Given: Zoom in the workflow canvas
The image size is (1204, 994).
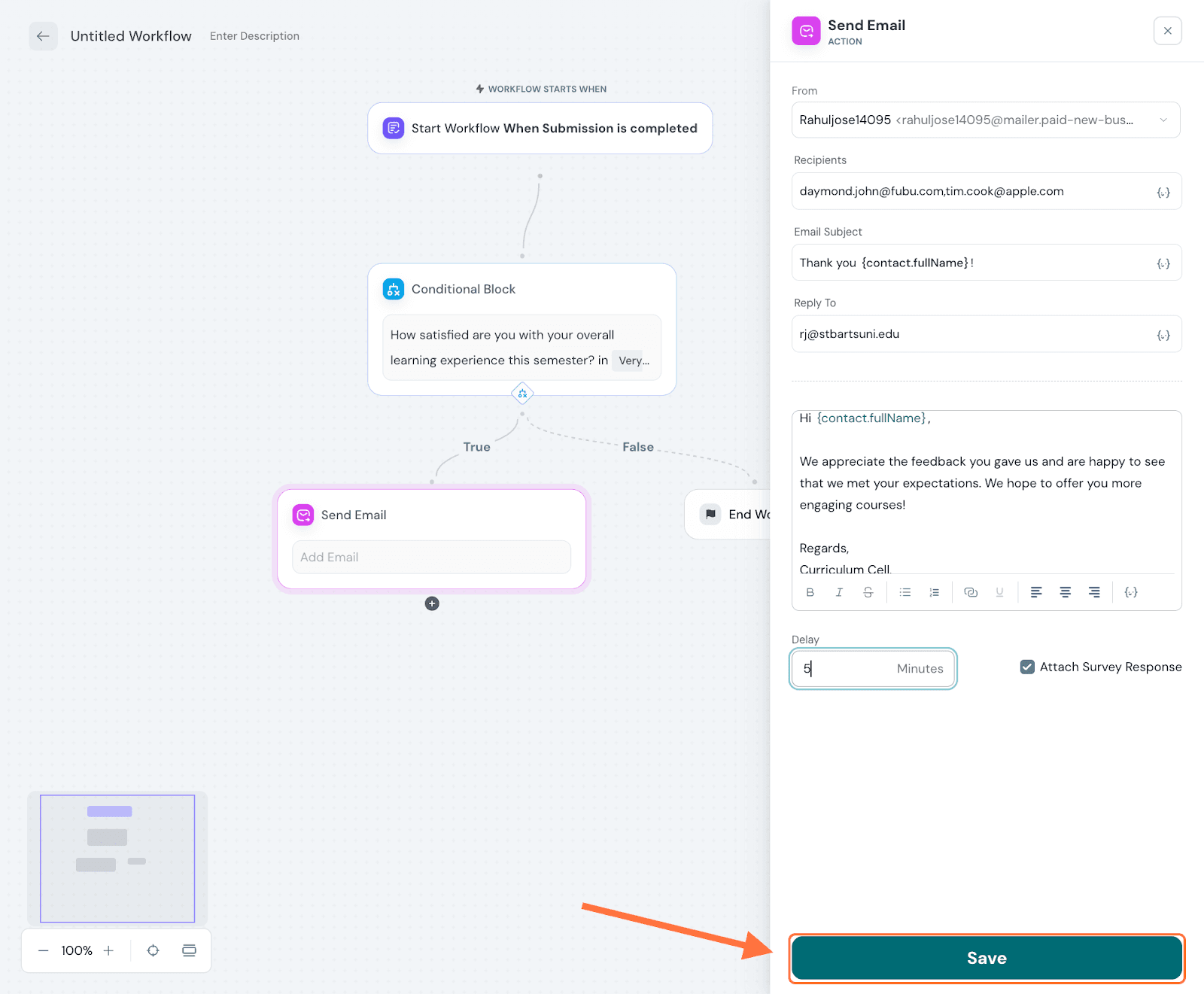Looking at the screenshot, I should [x=108, y=950].
